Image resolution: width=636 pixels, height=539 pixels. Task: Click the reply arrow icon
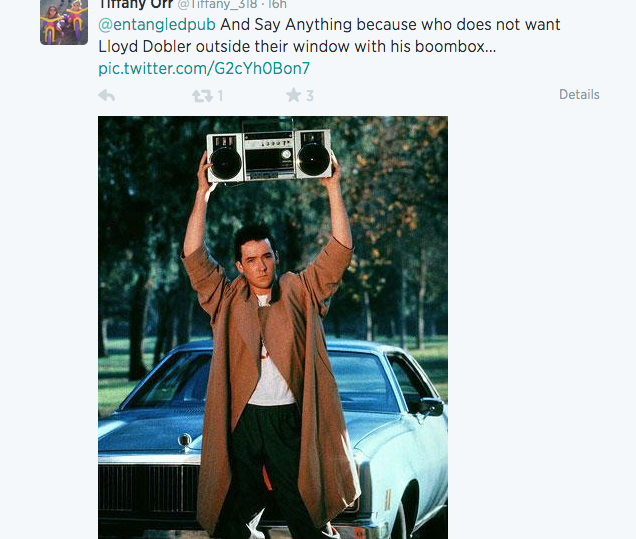pos(107,95)
